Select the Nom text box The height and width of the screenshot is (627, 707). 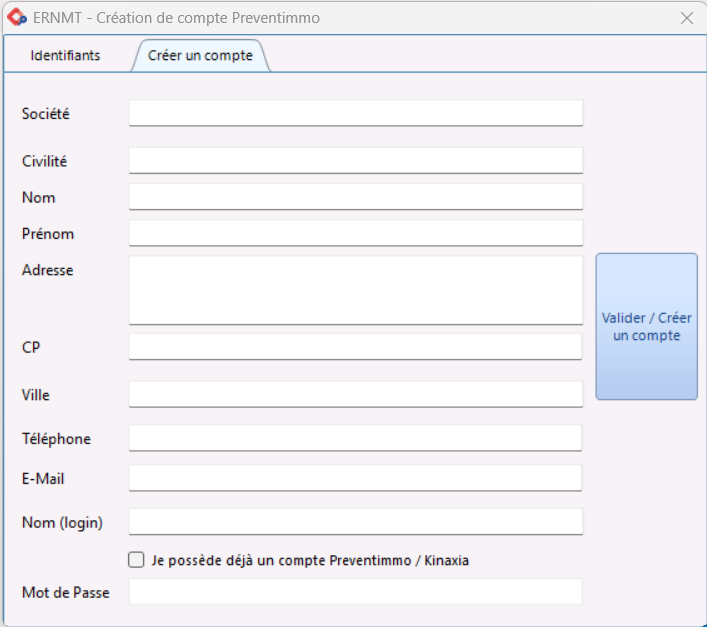356,197
